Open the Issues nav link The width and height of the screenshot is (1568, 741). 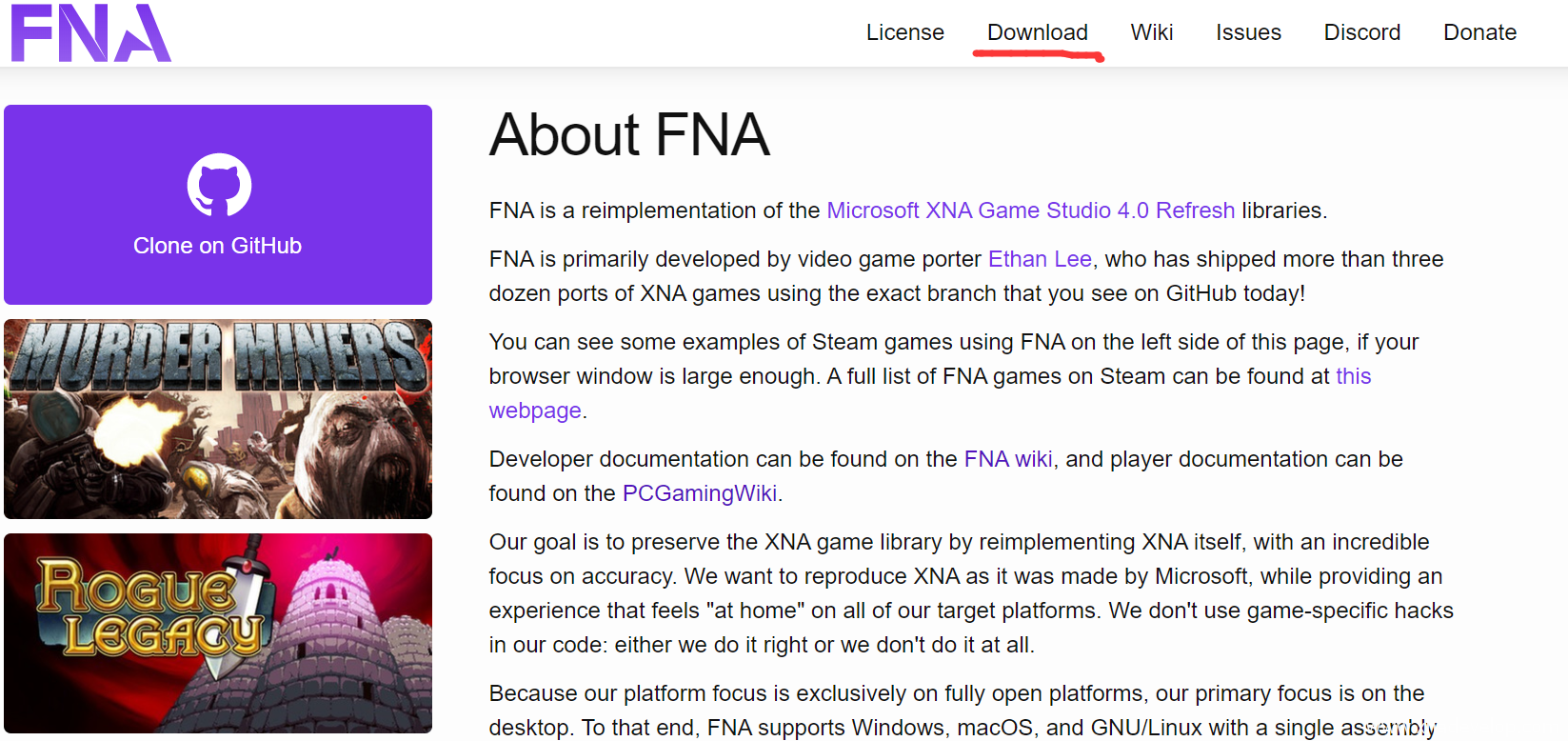pos(1248,32)
